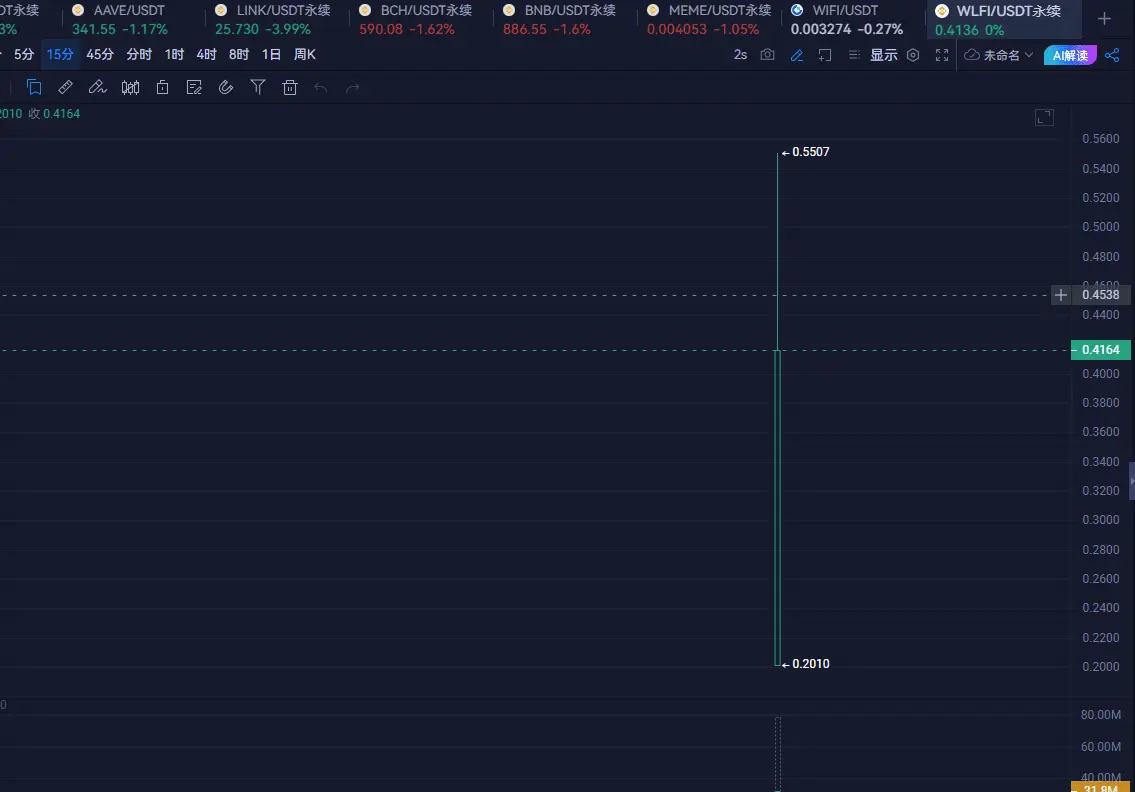
Task: Click the BNB price 886.55
Action: coord(525,30)
